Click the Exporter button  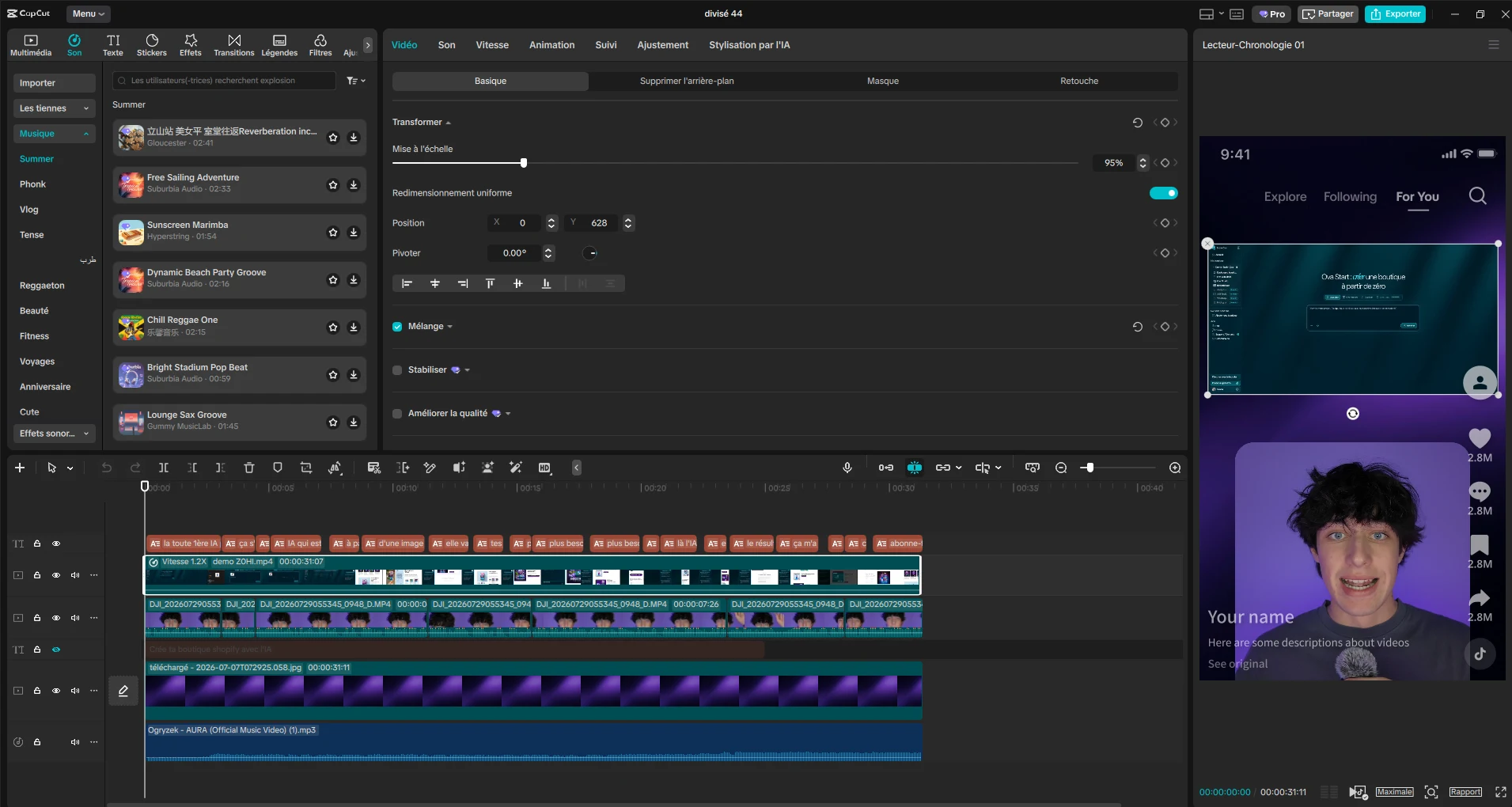tap(1395, 13)
